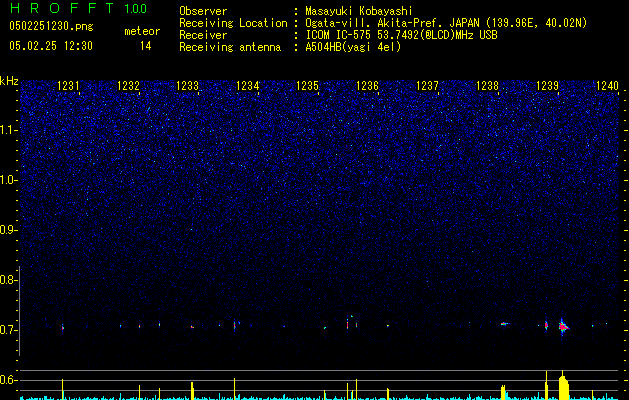Image resolution: width=629 pixels, height=400 pixels.
Task: Click the yellow power bar after 1238
Action: (x=503, y=392)
